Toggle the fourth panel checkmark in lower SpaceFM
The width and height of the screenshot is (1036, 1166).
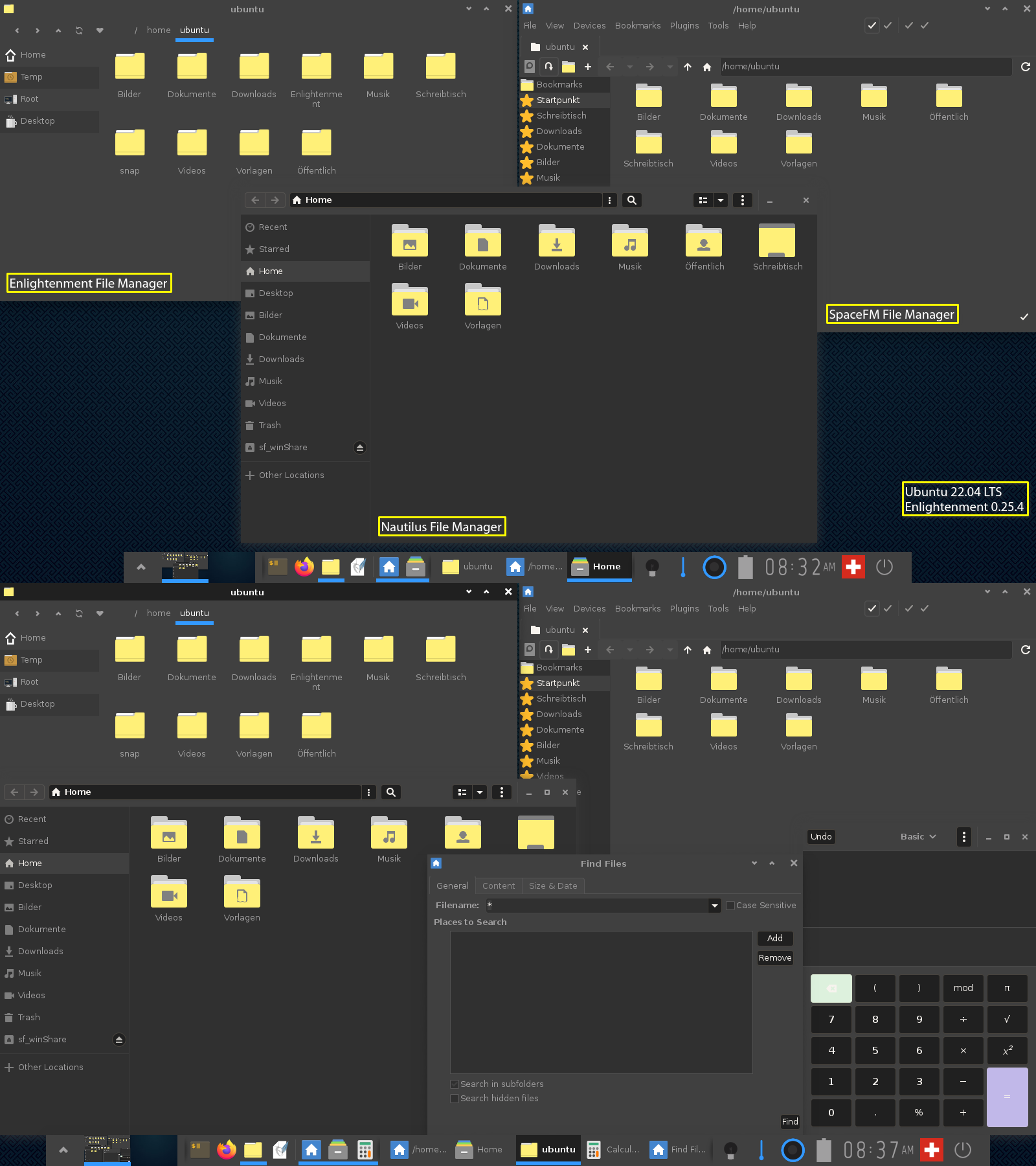(925, 609)
